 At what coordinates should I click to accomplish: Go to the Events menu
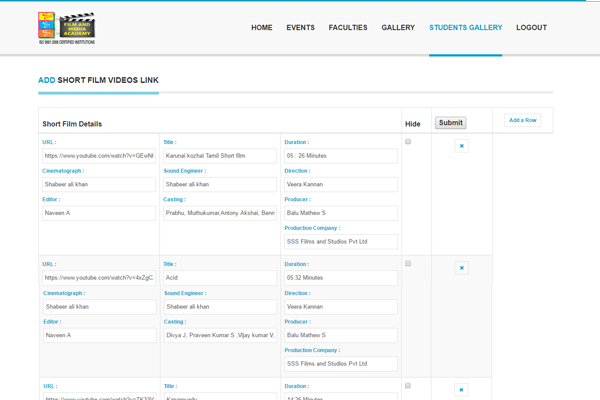(x=300, y=28)
